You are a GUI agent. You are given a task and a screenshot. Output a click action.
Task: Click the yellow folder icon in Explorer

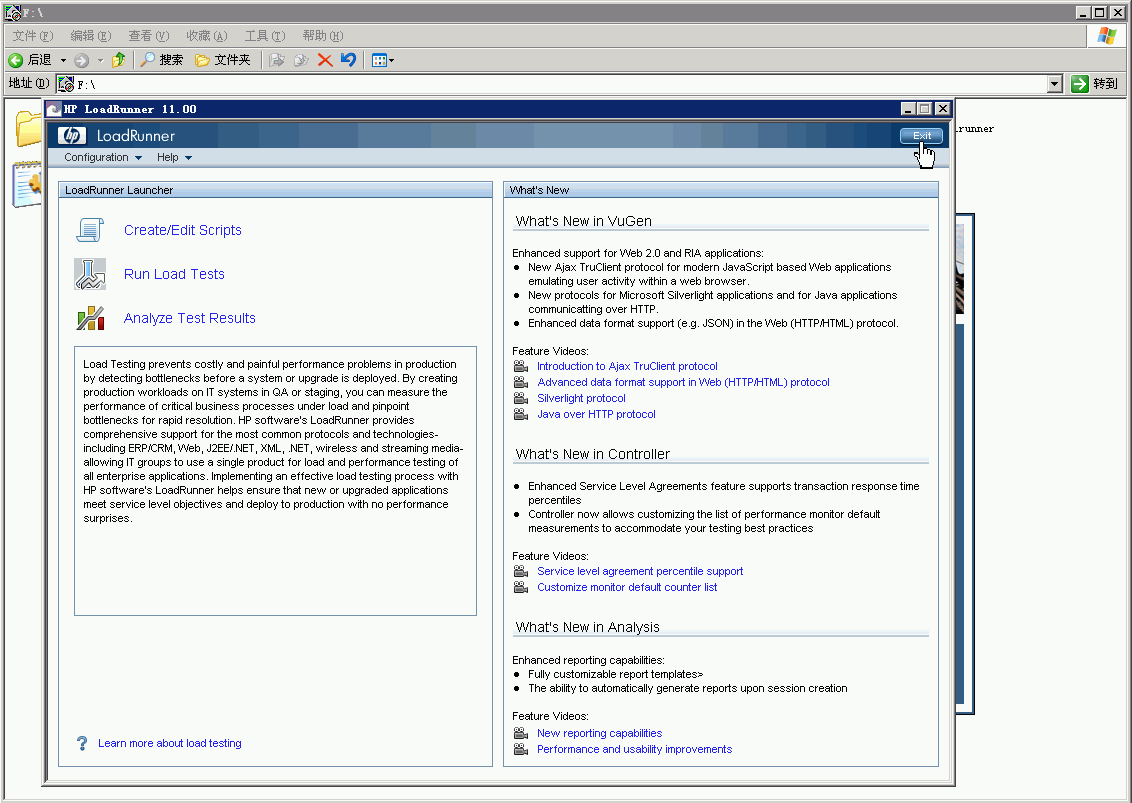pyautogui.click(x=29, y=129)
